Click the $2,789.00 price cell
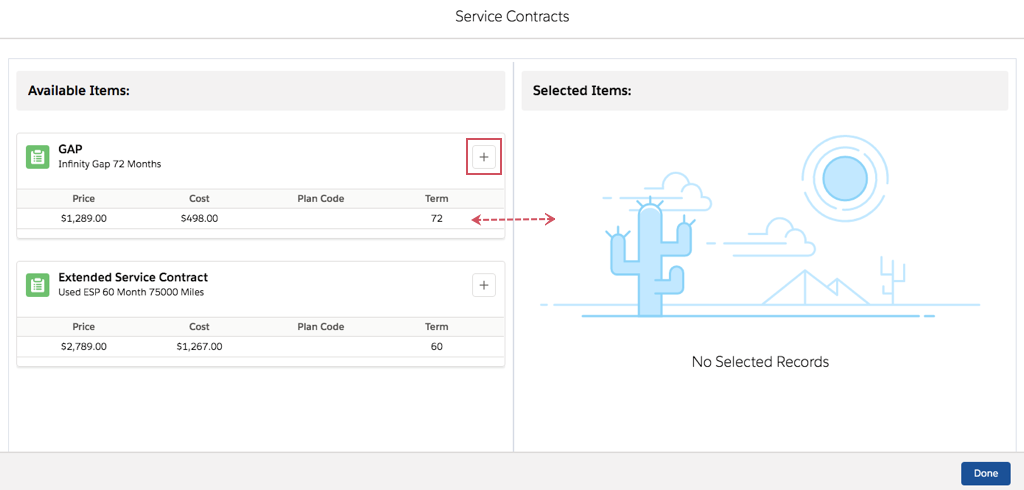This screenshot has height=490, width=1024. (x=83, y=347)
